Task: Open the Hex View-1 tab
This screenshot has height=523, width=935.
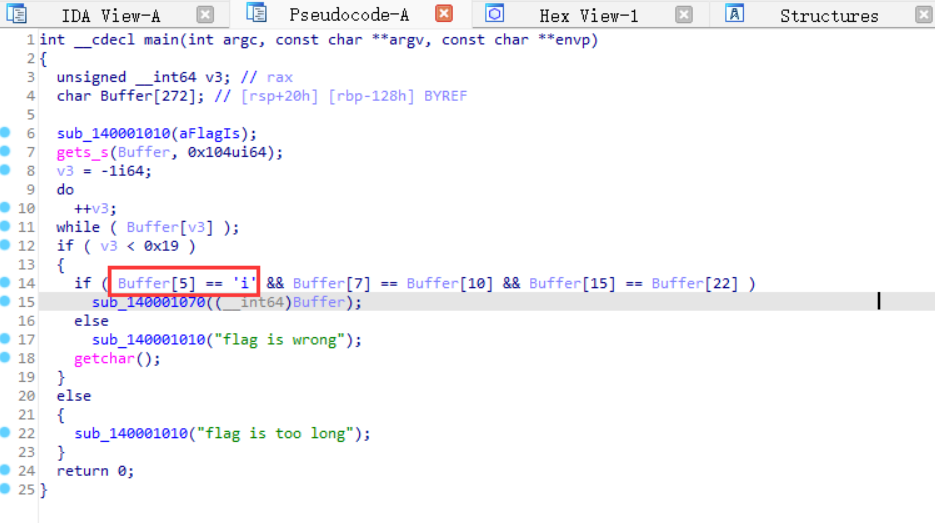Action: pyautogui.click(x=589, y=16)
